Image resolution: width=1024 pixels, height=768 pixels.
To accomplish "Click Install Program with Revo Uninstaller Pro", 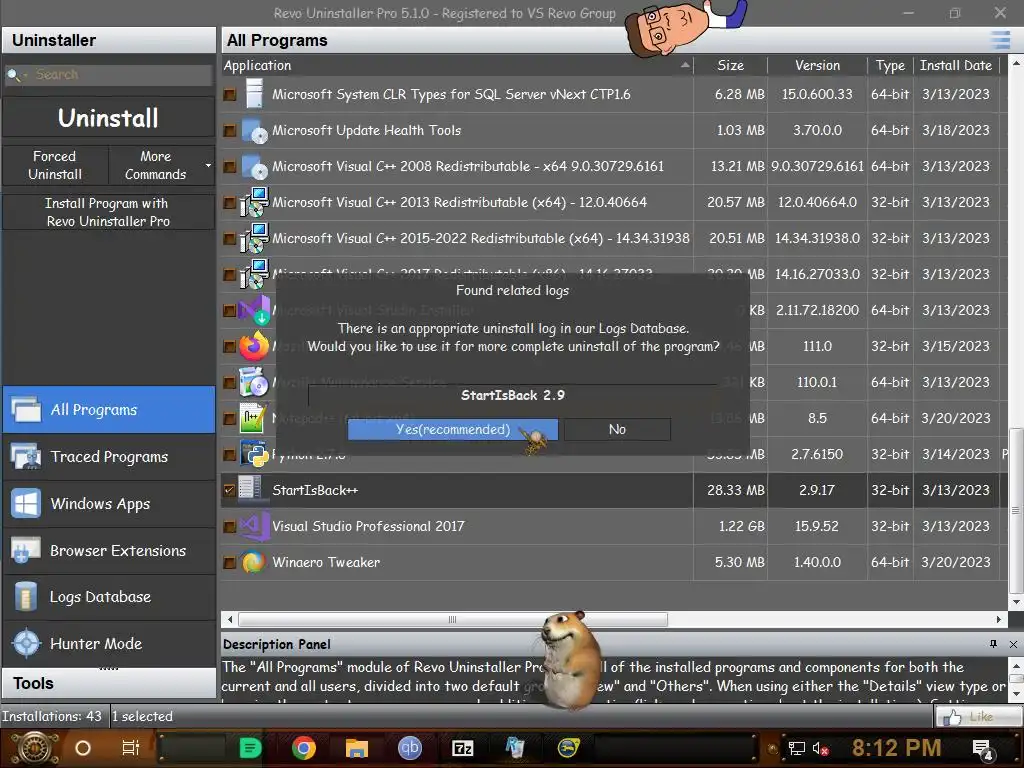I will pyautogui.click(x=108, y=212).
